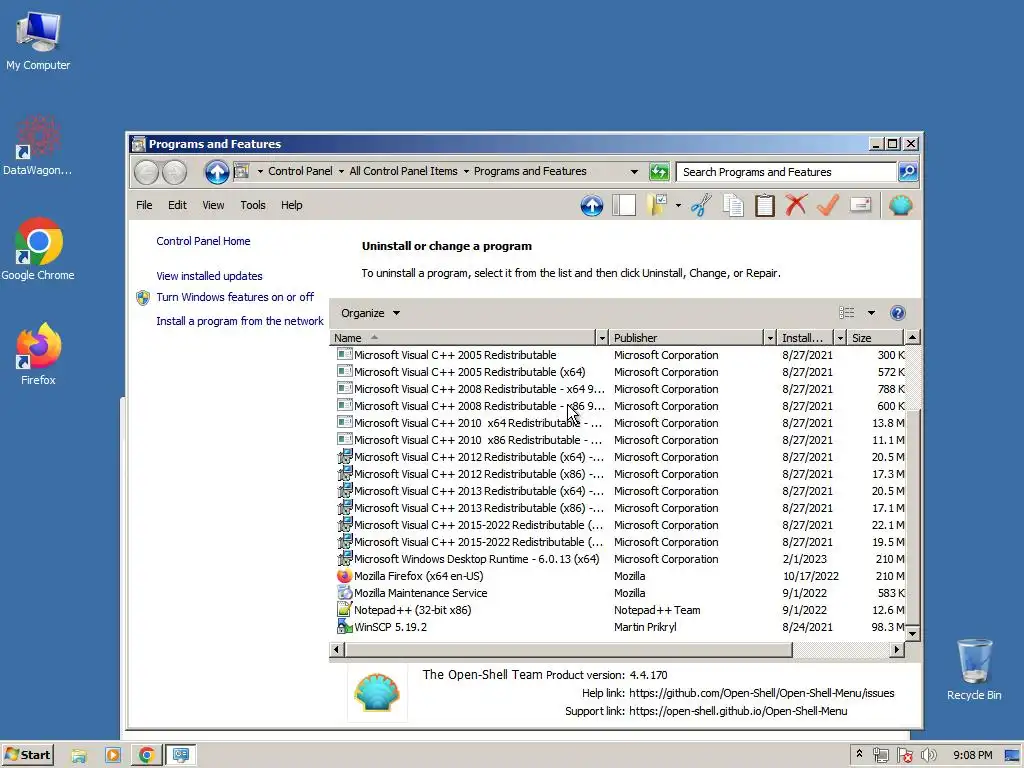Toggle the navigation pane icon in toolbar
The width and height of the screenshot is (1024, 768).
tap(624, 206)
